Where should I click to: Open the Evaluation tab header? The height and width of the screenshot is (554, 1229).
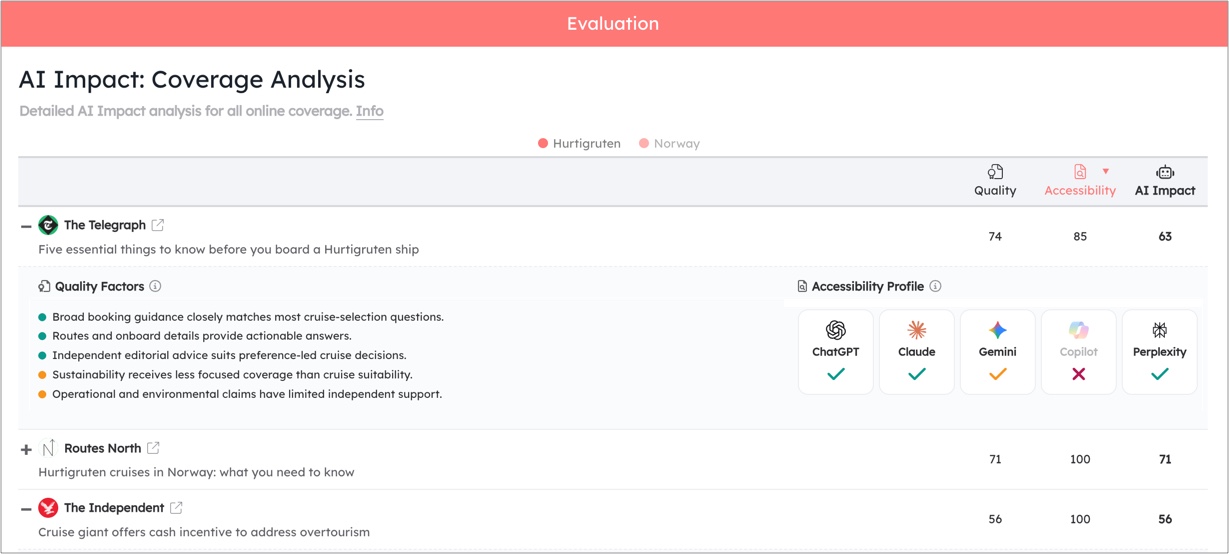[613, 24]
